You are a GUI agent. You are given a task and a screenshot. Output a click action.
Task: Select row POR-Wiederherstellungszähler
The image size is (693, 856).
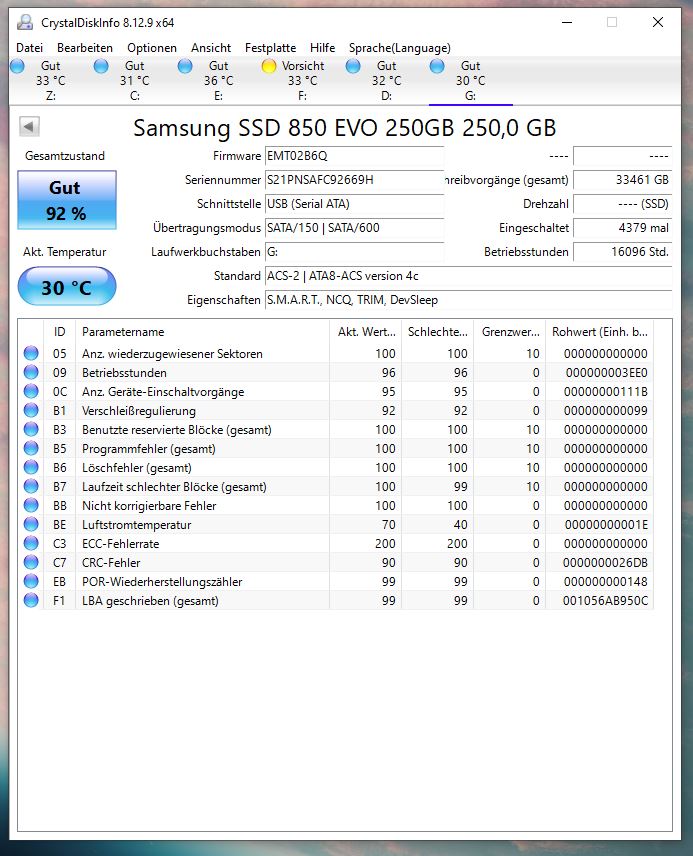tap(336, 581)
